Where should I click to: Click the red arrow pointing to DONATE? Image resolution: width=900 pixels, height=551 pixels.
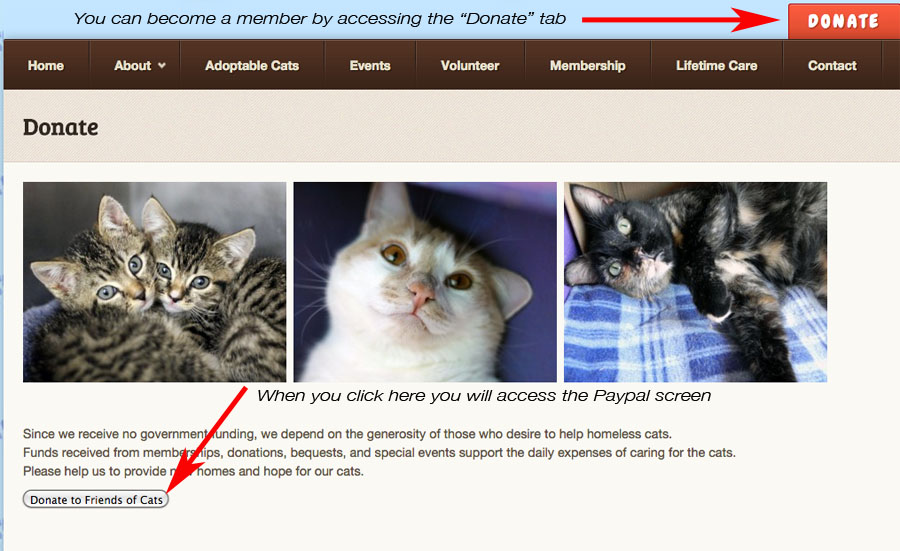click(681, 20)
